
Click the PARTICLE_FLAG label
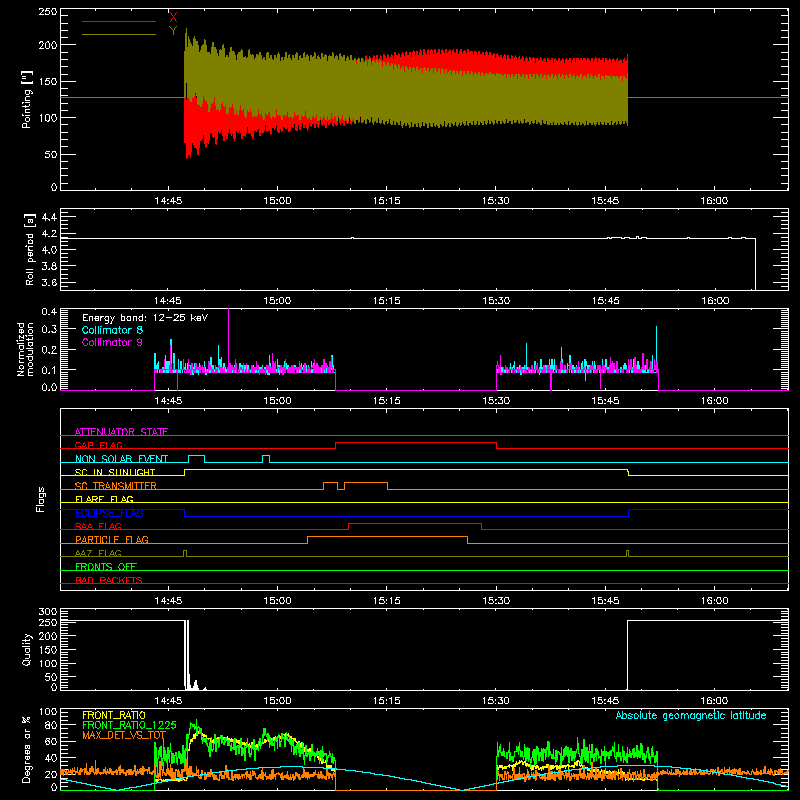[112, 540]
